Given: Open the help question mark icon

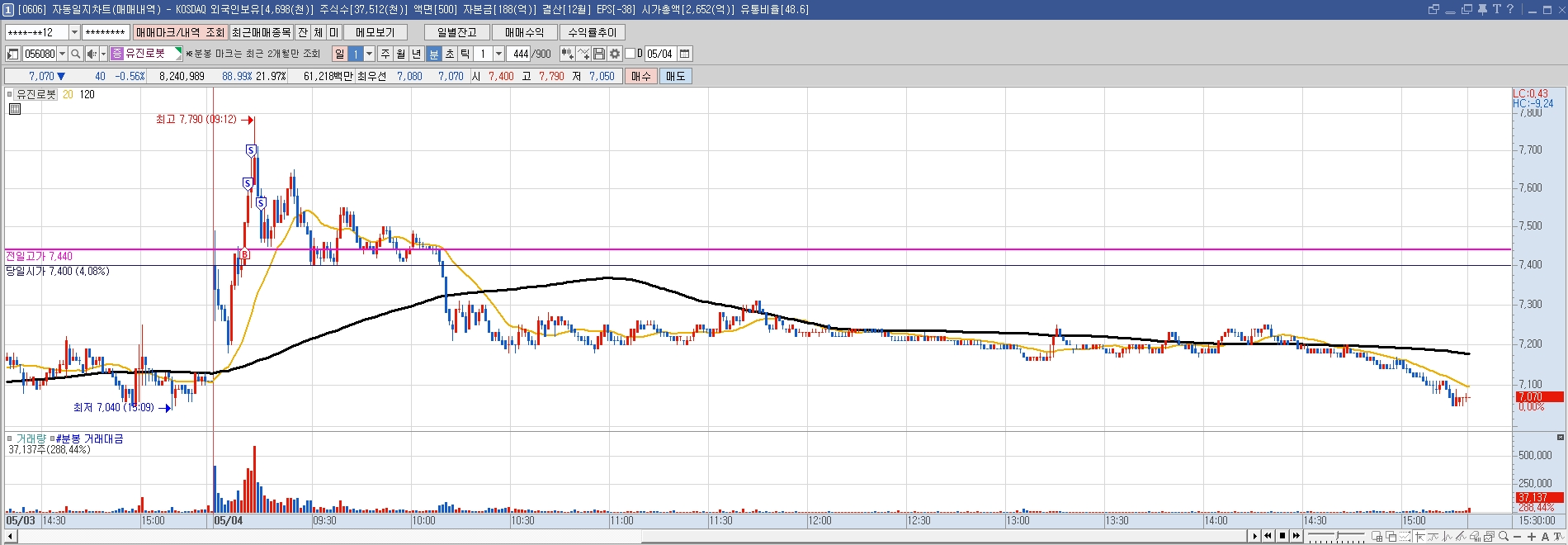Looking at the screenshot, I should pyautogui.click(x=1510, y=9).
